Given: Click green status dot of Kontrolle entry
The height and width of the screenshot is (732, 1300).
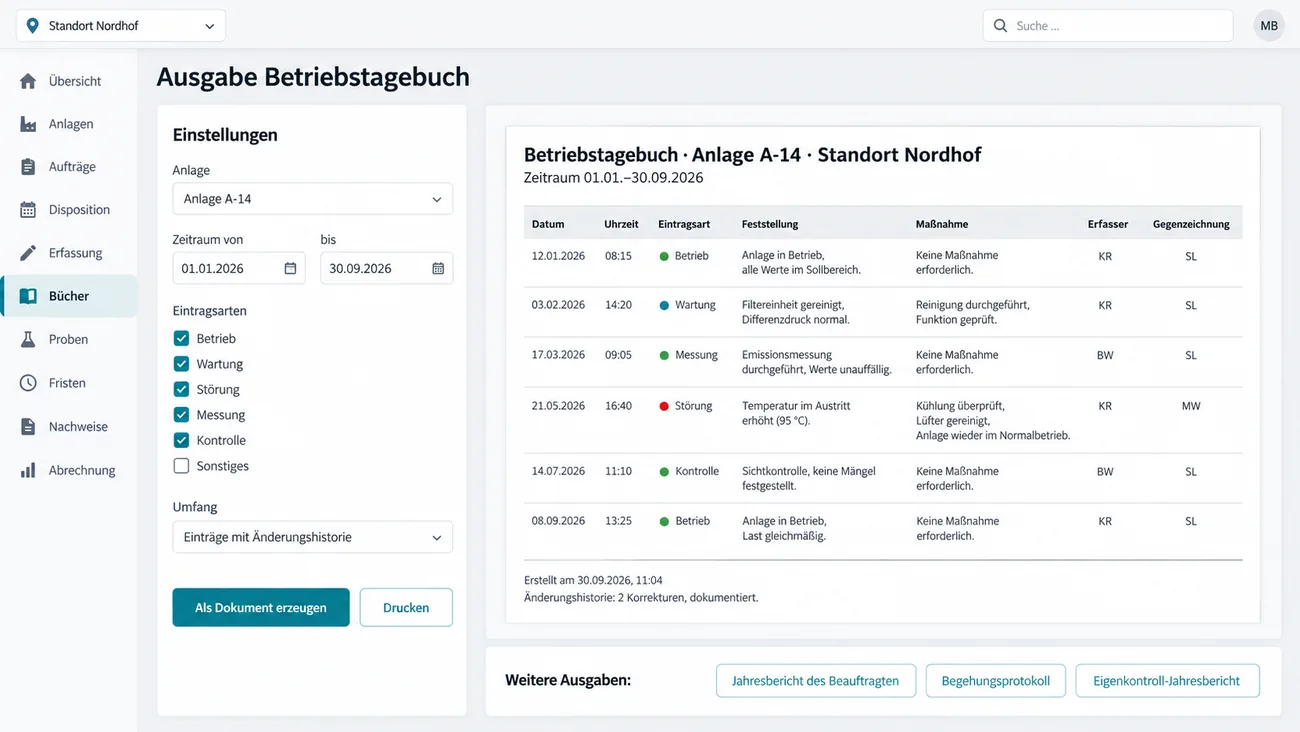Looking at the screenshot, I should coord(664,472).
